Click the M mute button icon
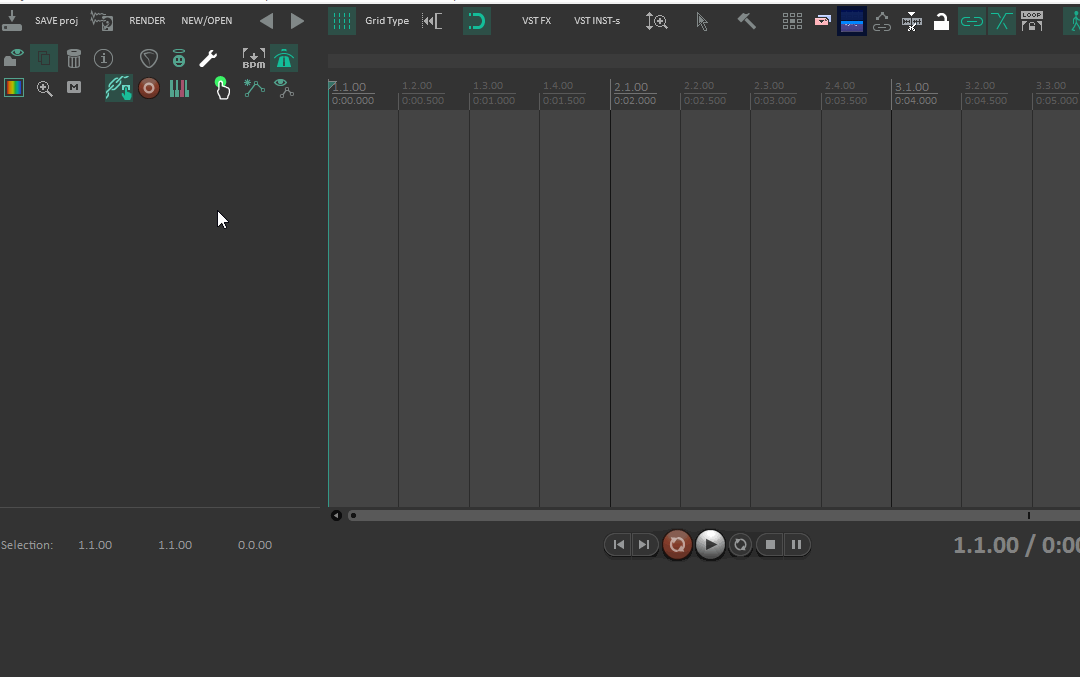The height and width of the screenshot is (677, 1080). [x=74, y=87]
